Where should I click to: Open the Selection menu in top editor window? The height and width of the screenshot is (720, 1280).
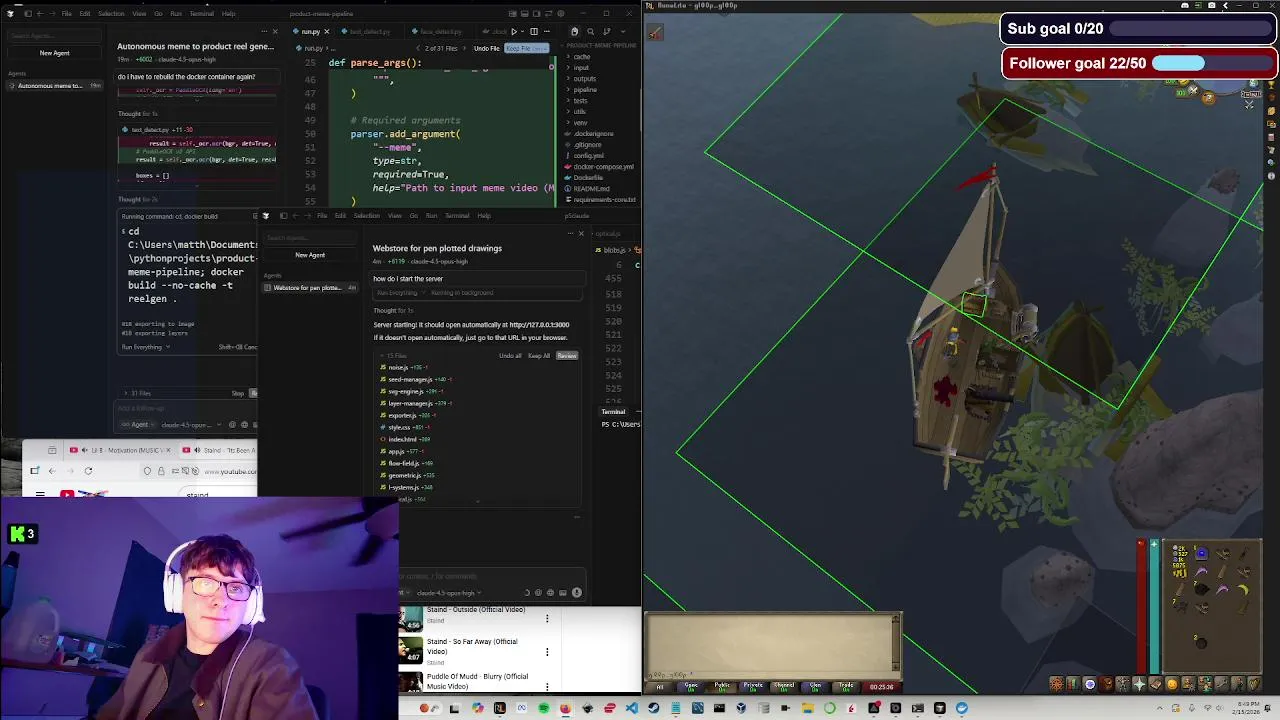(x=111, y=14)
